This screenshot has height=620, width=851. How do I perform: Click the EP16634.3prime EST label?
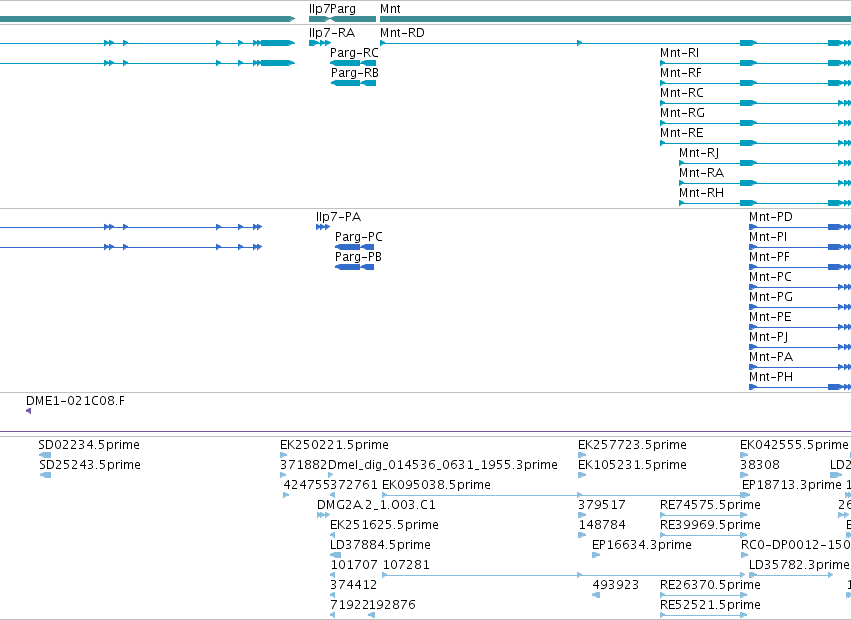pyautogui.click(x=642, y=546)
